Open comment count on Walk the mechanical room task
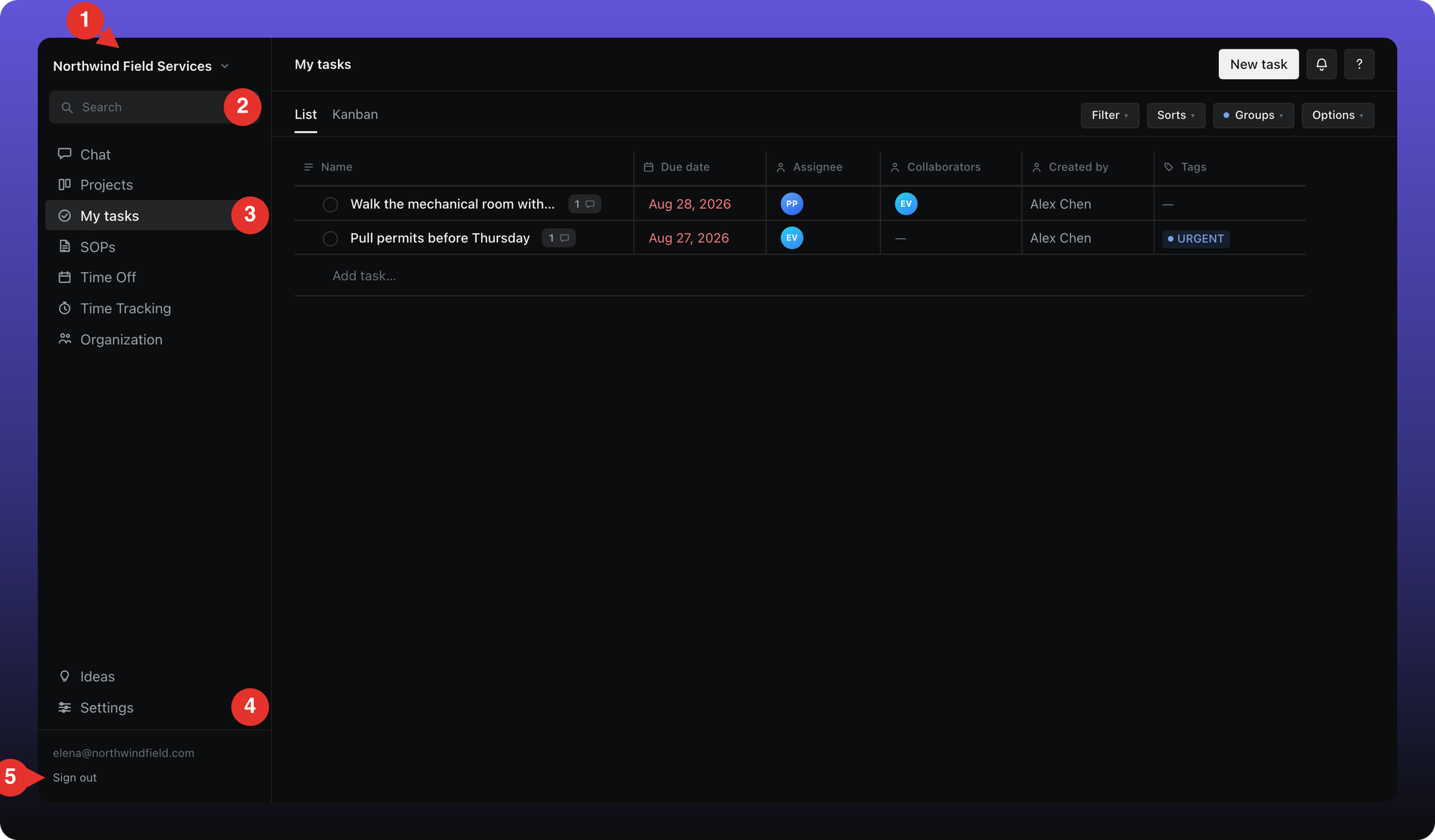The width and height of the screenshot is (1435, 840). (584, 204)
